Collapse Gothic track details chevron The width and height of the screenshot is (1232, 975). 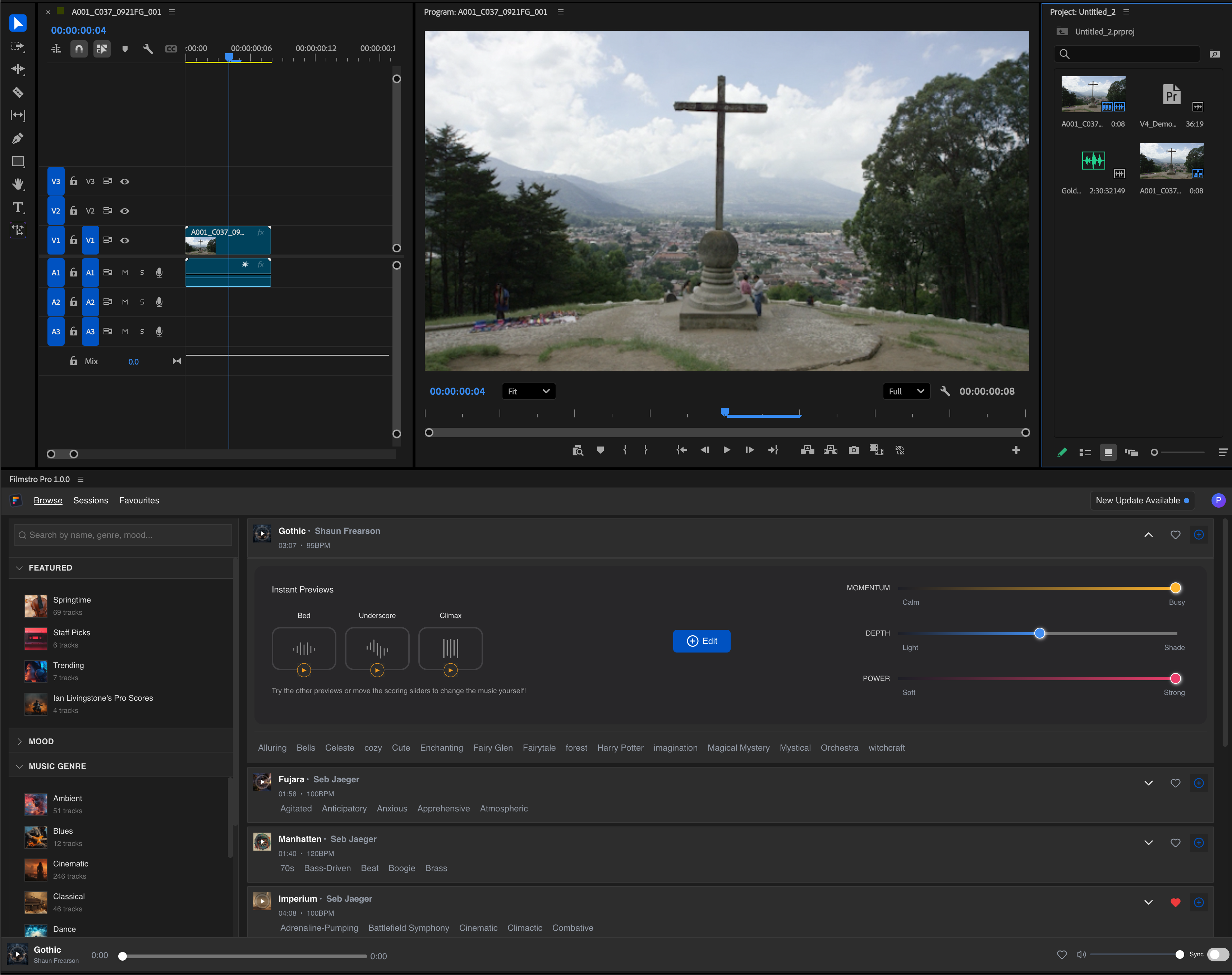coord(1148,535)
